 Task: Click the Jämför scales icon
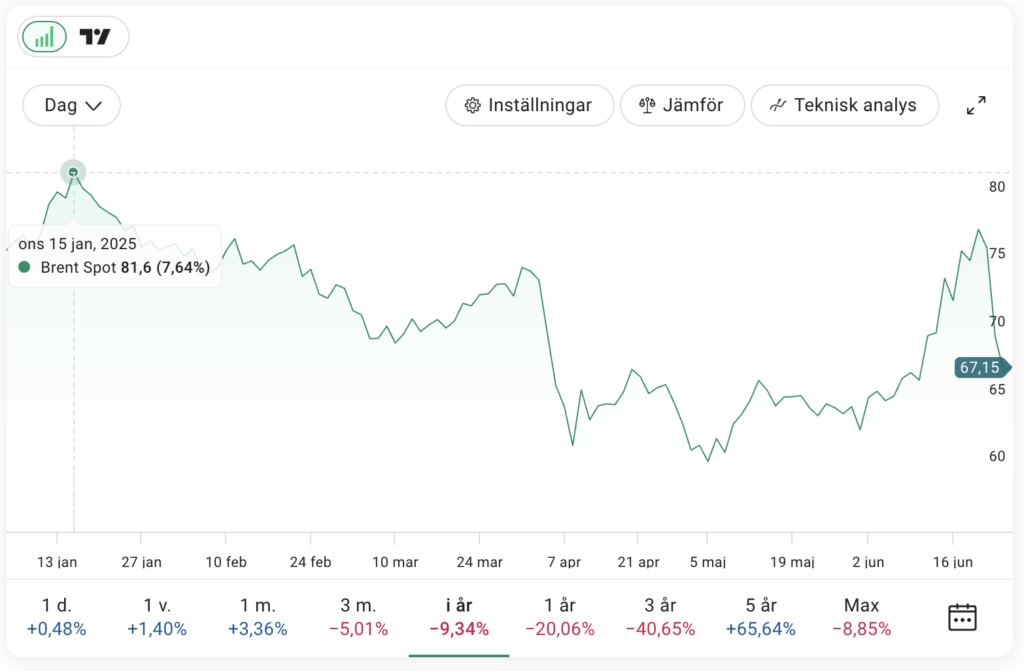coord(646,105)
